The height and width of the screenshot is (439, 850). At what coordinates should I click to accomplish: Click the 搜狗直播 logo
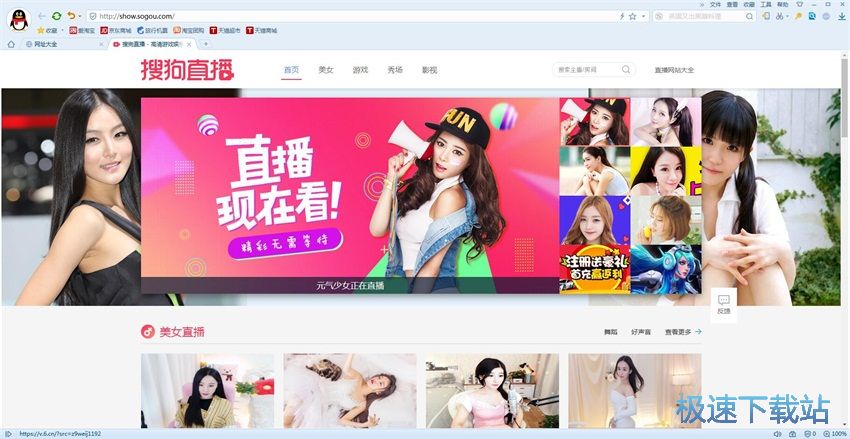[x=187, y=70]
